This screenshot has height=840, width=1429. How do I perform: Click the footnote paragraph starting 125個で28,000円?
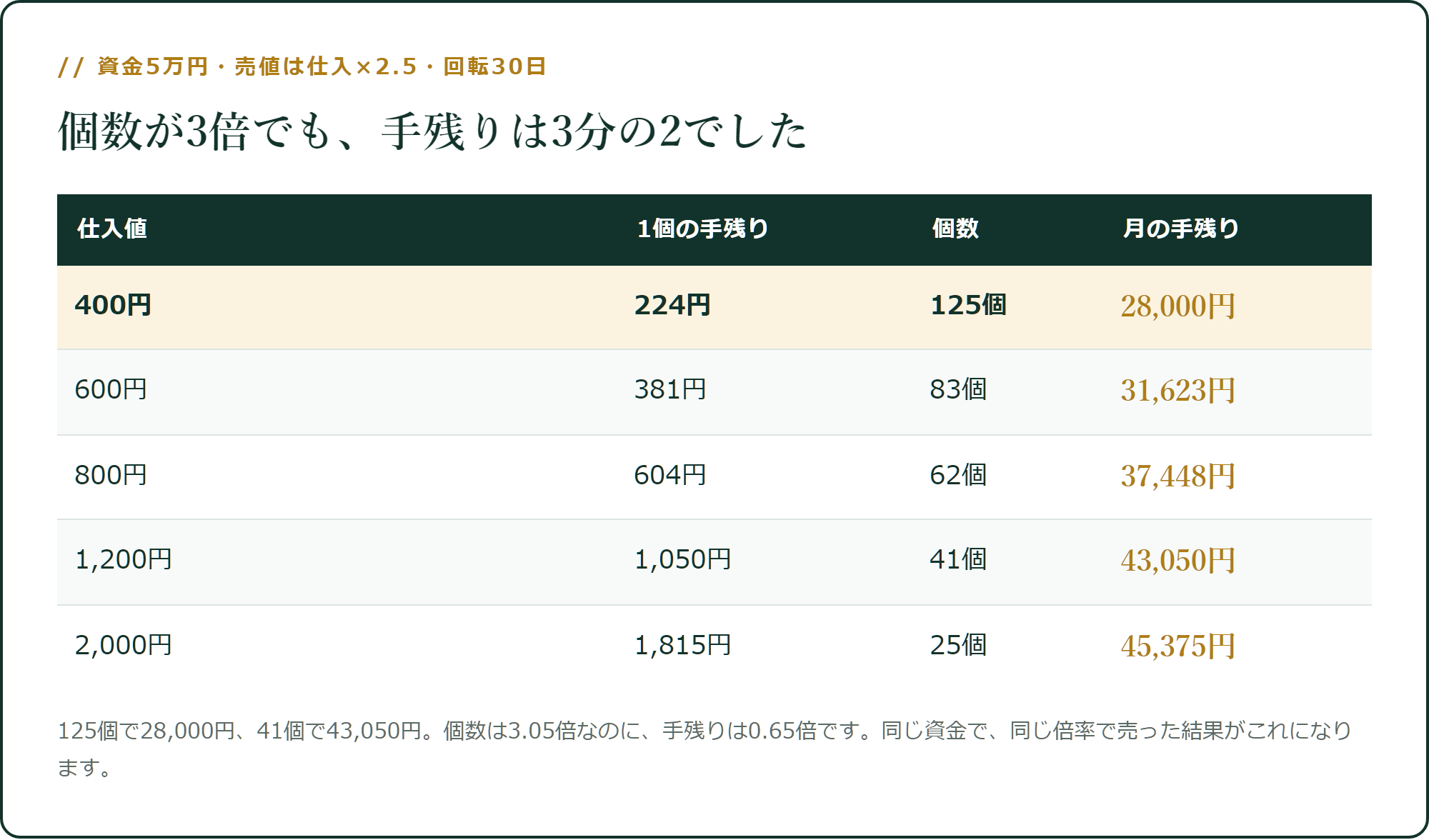pos(705,749)
